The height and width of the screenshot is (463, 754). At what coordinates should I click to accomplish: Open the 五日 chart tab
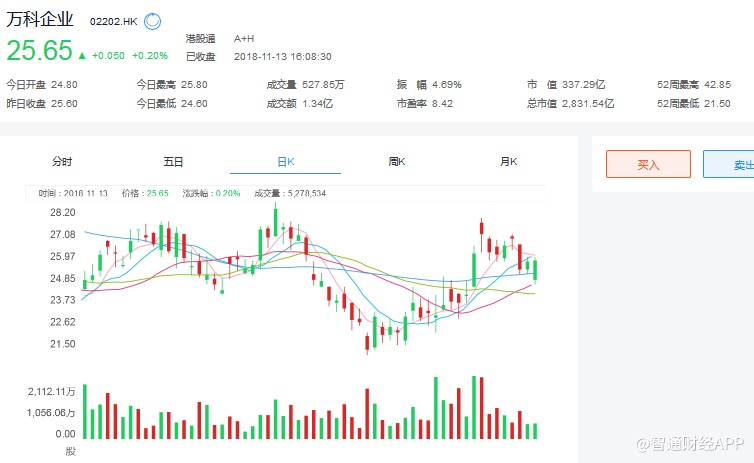point(174,161)
